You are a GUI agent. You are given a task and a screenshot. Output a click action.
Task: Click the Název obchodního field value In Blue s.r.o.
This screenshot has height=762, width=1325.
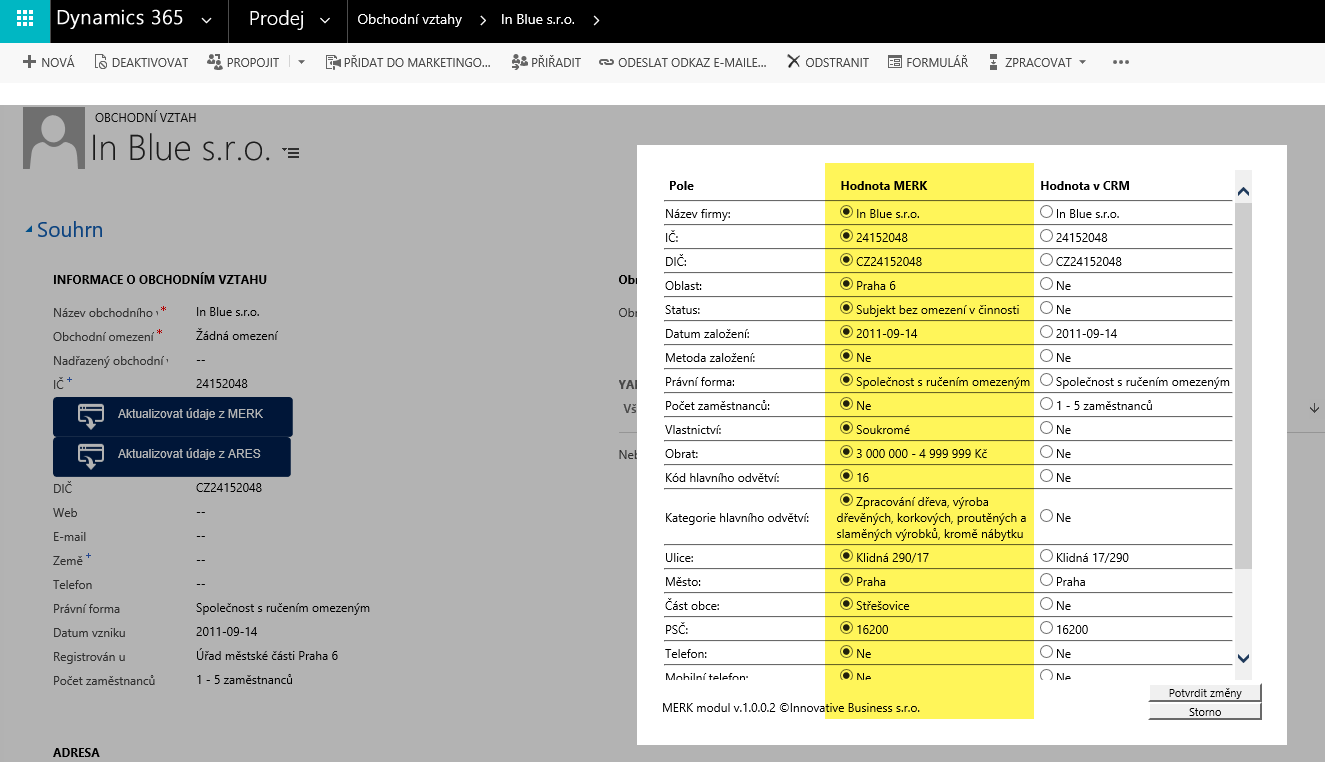point(227,312)
